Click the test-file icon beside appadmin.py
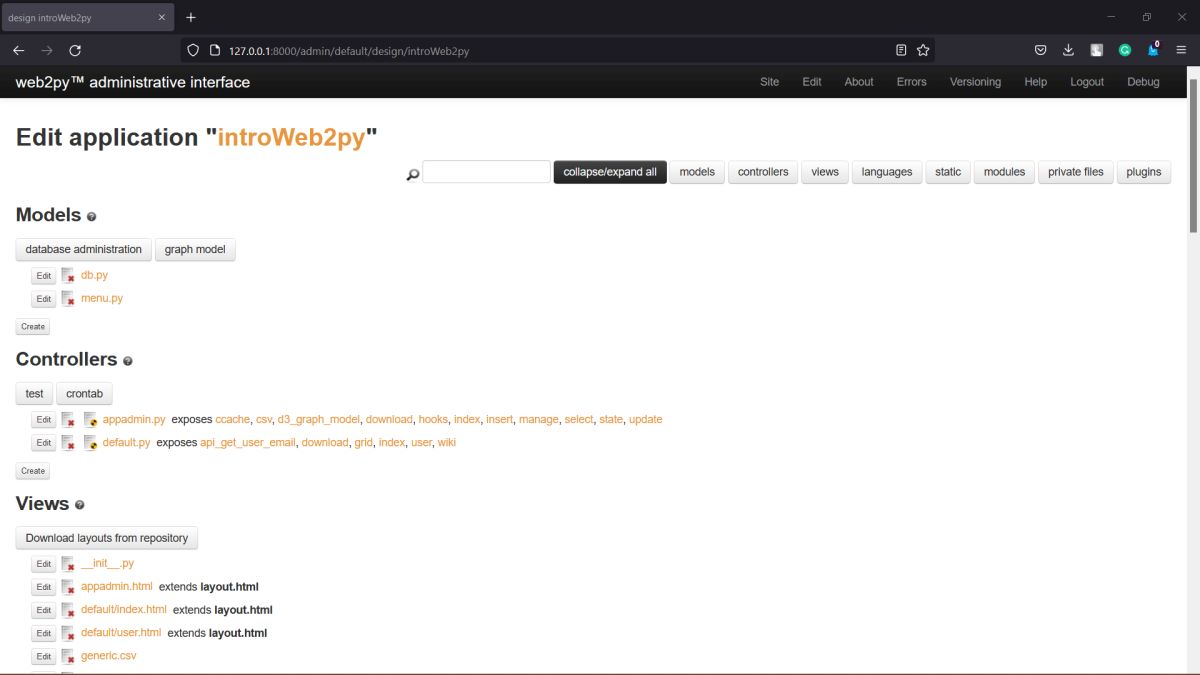This screenshot has width=1200, height=675. pyautogui.click(x=90, y=420)
